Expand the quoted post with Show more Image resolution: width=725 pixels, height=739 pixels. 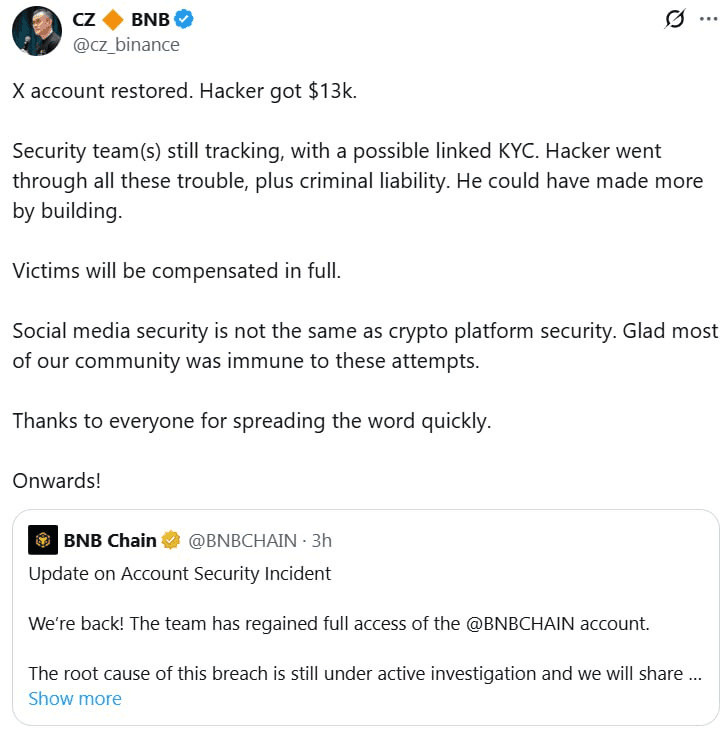pyautogui.click(x=75, y=698)
